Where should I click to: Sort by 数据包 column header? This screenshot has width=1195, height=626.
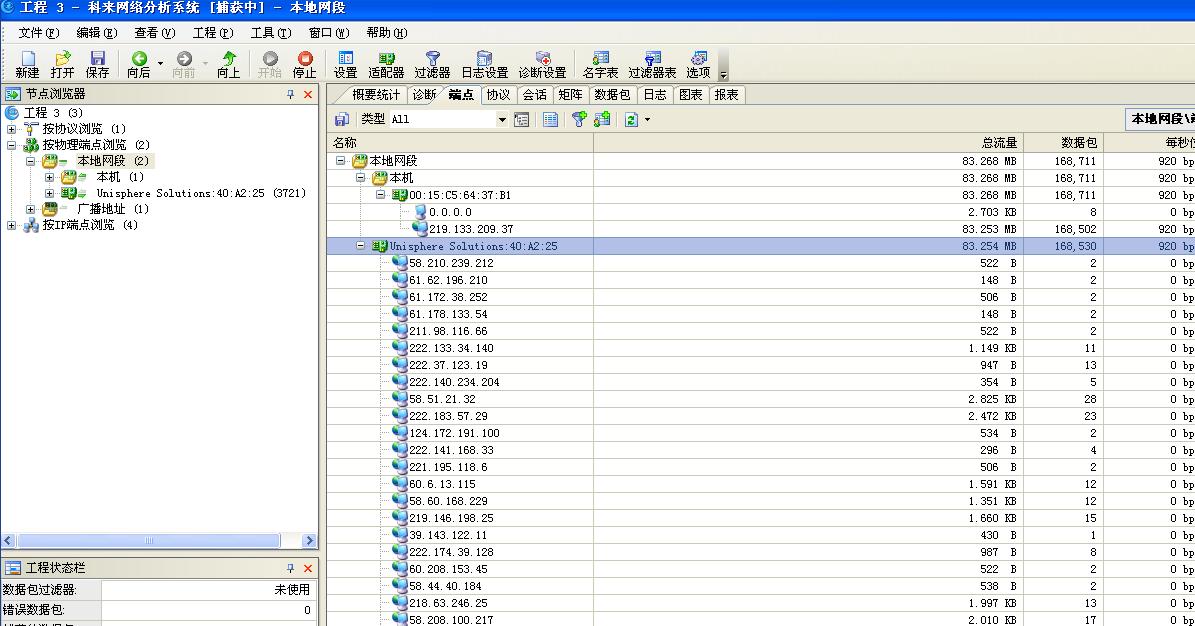click(x=1078, y=143)
